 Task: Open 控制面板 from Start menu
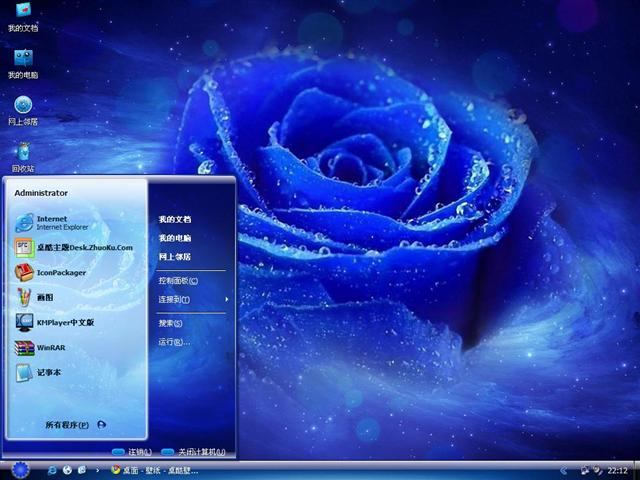pos(178,281)
